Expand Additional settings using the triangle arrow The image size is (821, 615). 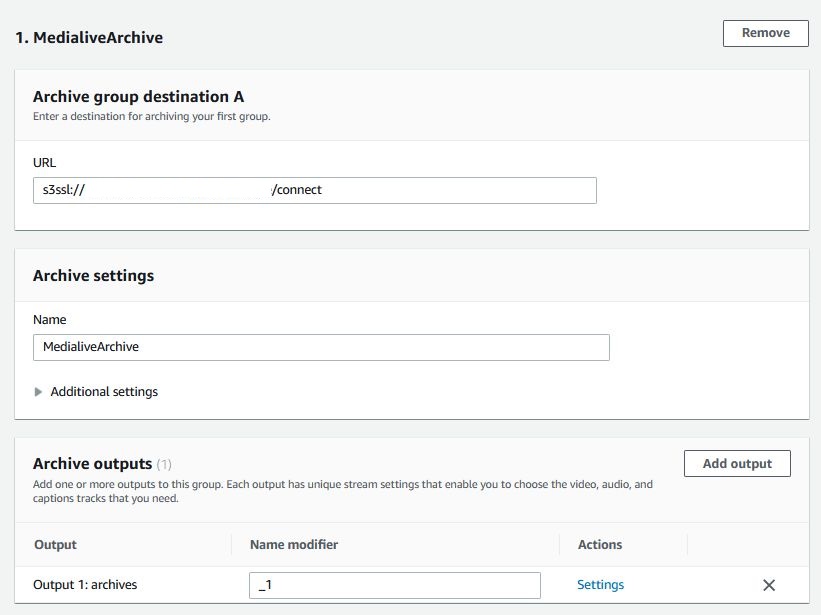[x=39, y=392]
